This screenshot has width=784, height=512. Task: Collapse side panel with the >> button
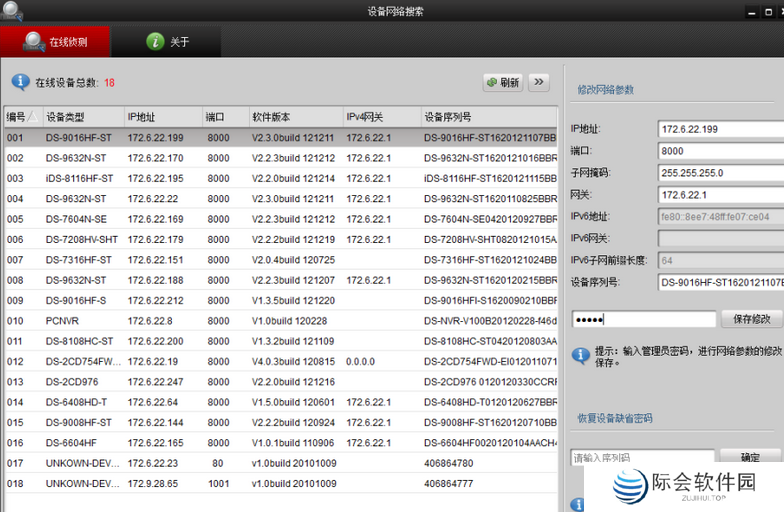click(x=539, y=82)
